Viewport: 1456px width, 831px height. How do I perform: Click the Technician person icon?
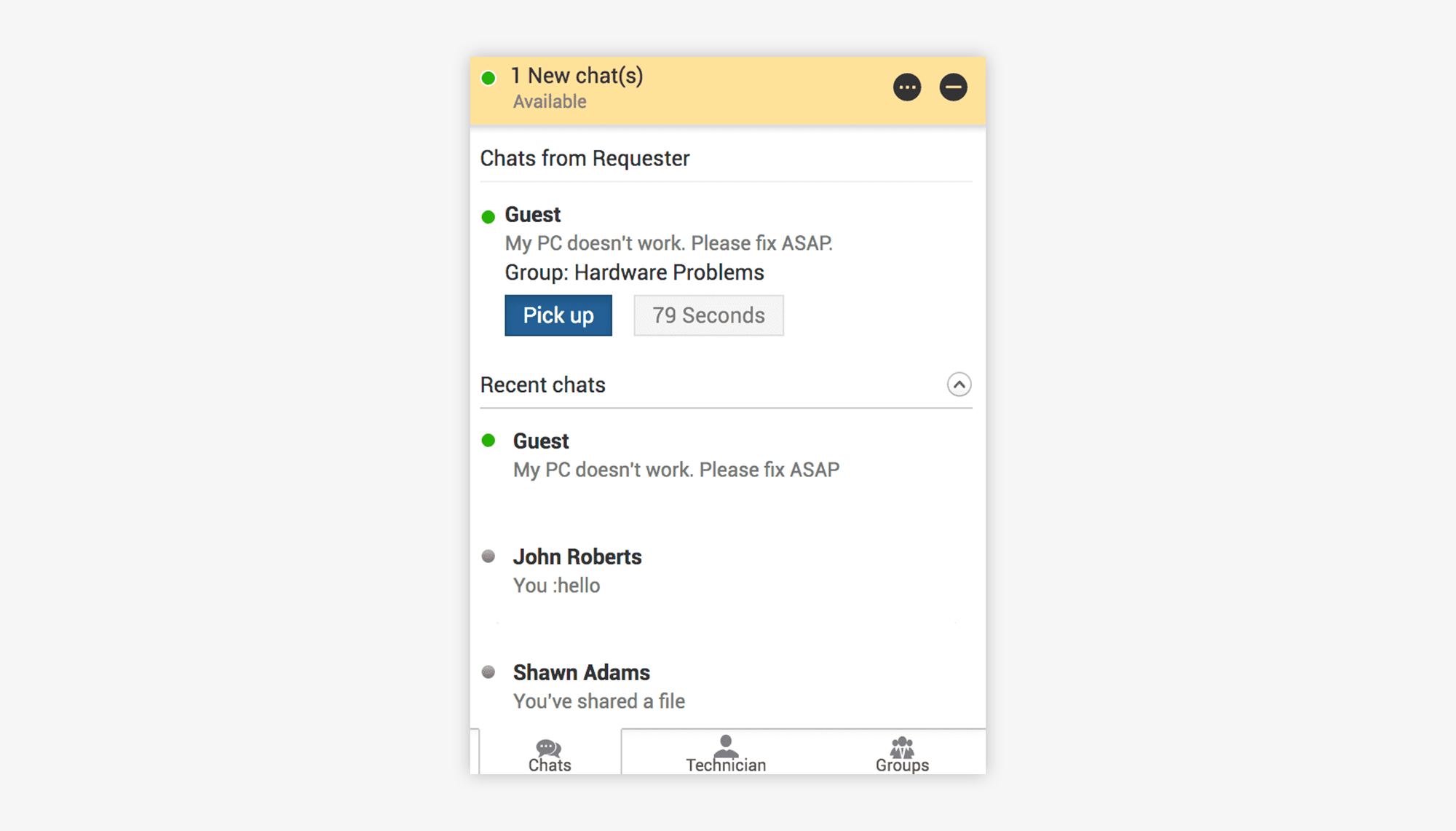coord(726,746)
